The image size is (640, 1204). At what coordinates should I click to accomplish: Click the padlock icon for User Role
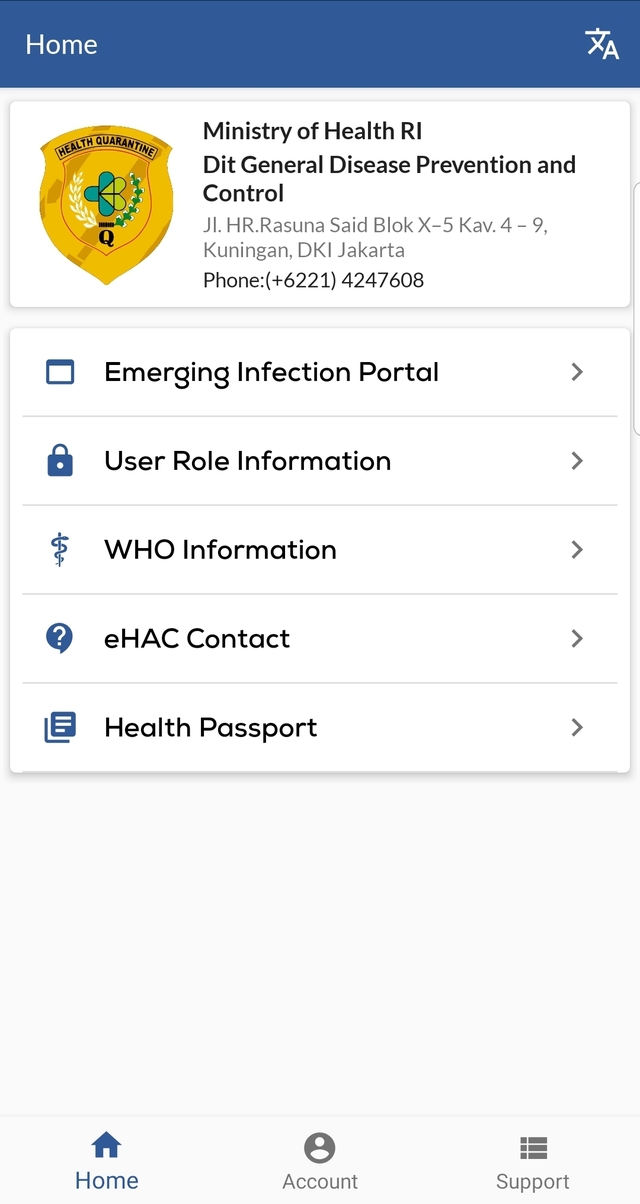[x=60, y=461]
